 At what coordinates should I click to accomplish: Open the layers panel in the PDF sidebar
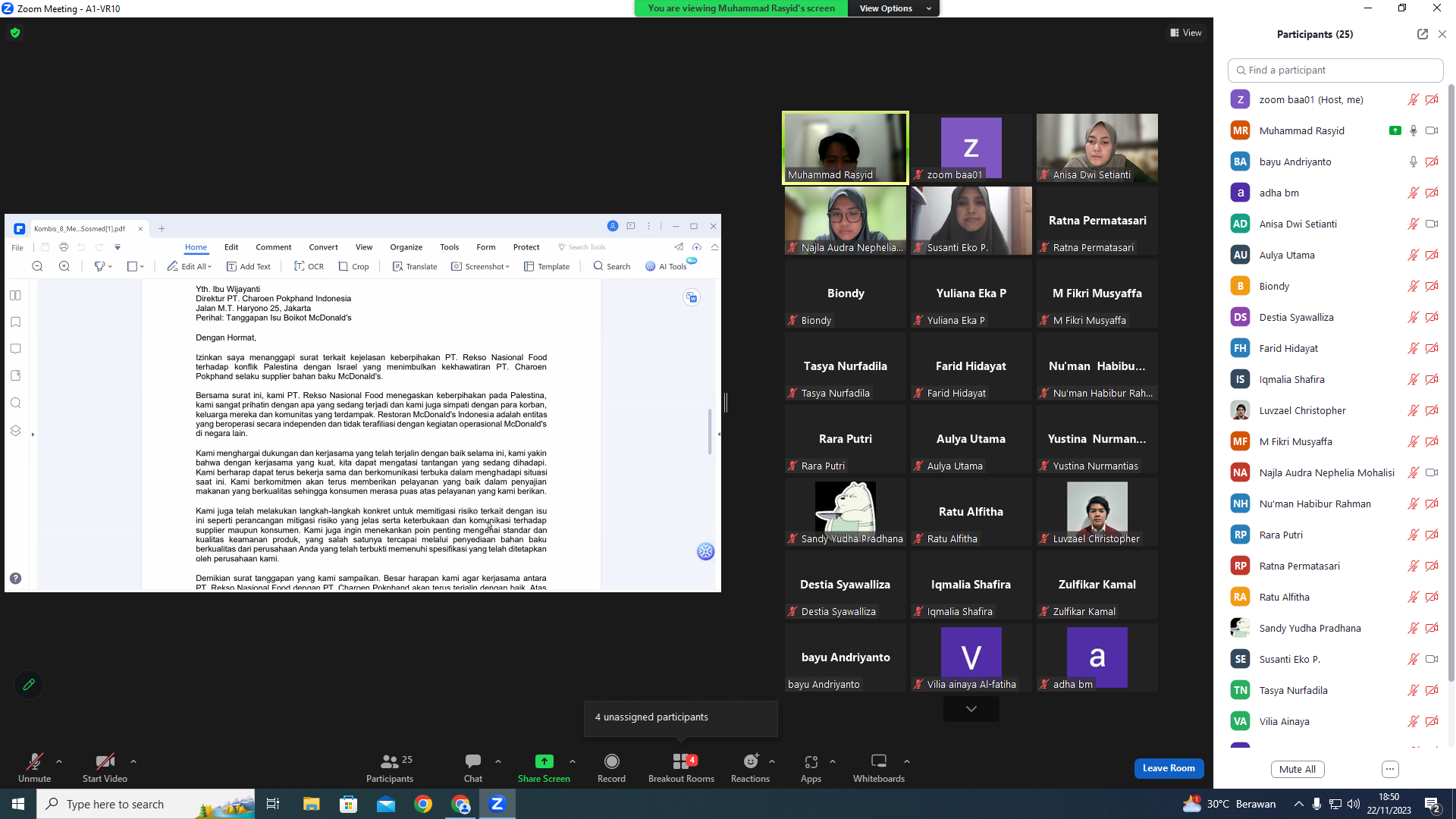click(15, 431)
